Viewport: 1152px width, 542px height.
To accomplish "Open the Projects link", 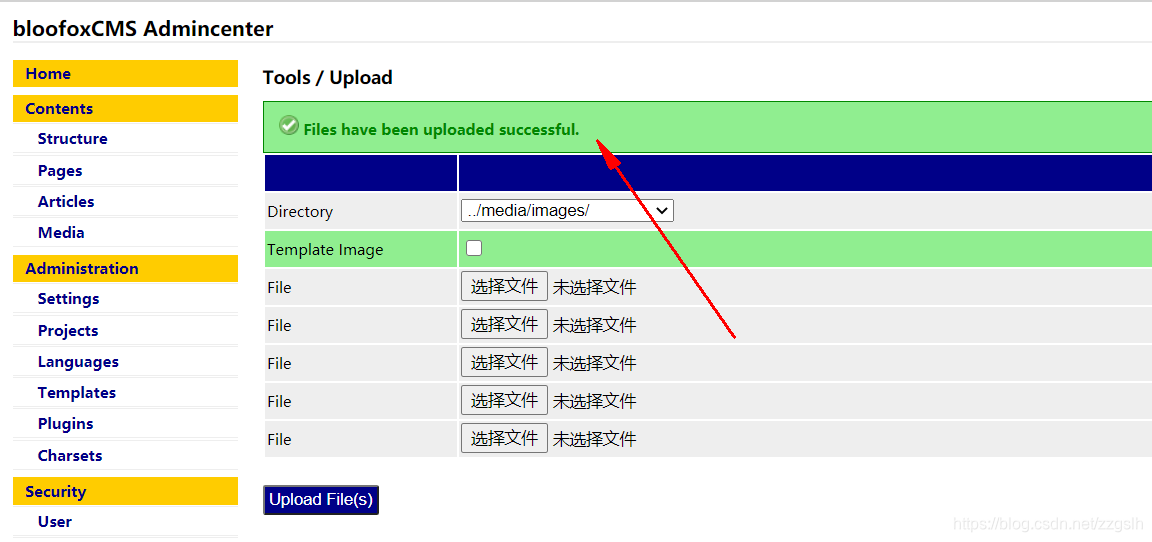I will 68,330.
